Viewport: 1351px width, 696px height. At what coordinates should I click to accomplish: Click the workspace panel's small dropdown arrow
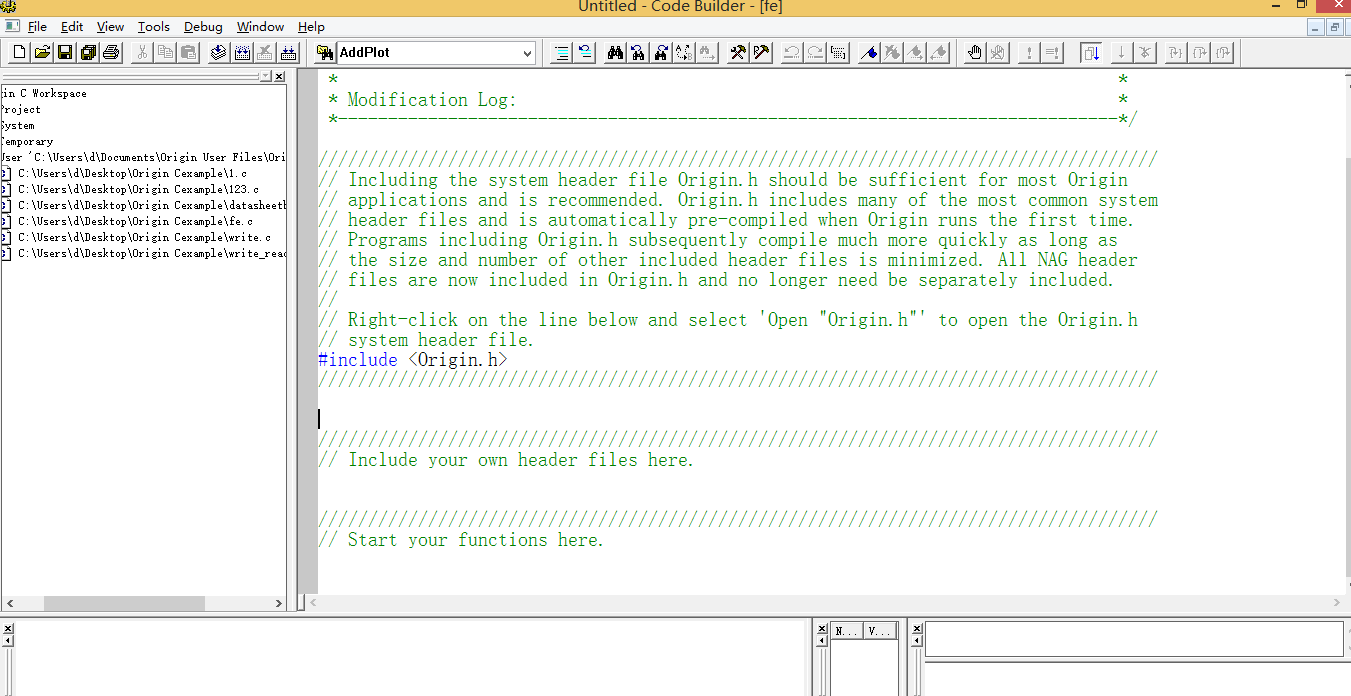[x=265, y=76]
